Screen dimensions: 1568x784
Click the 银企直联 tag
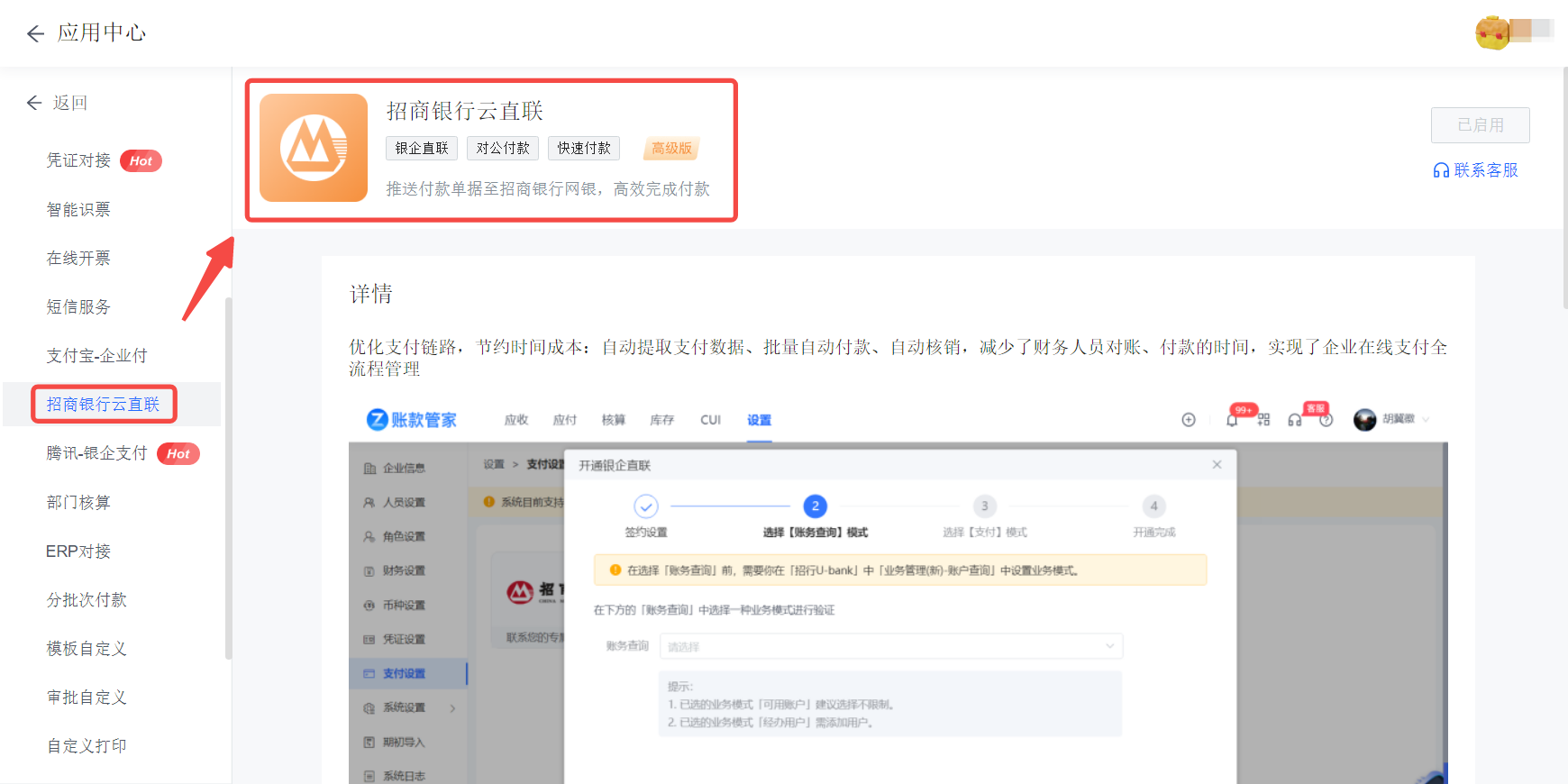pos(422,148)
